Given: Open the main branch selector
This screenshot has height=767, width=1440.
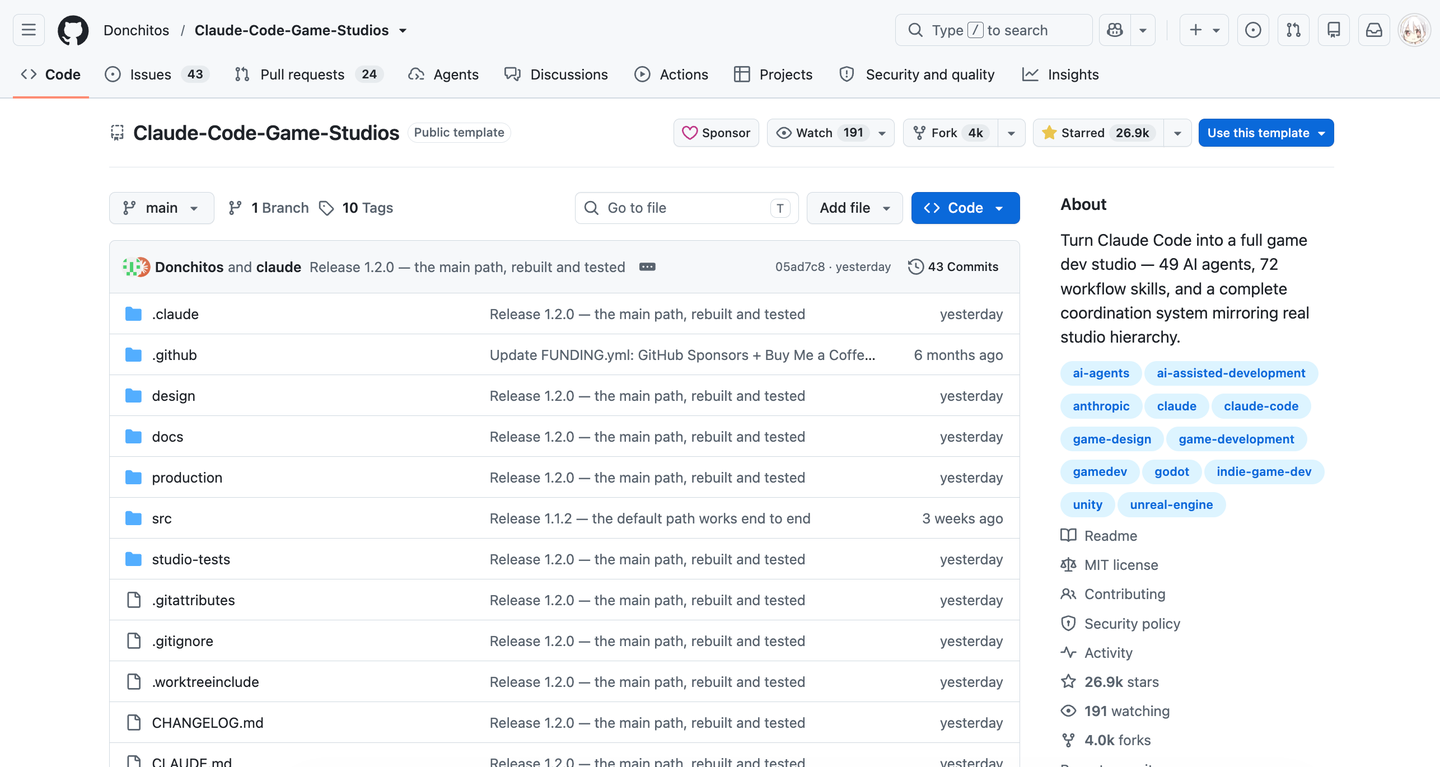Looking at the screenshot, I should click(162, 208).
